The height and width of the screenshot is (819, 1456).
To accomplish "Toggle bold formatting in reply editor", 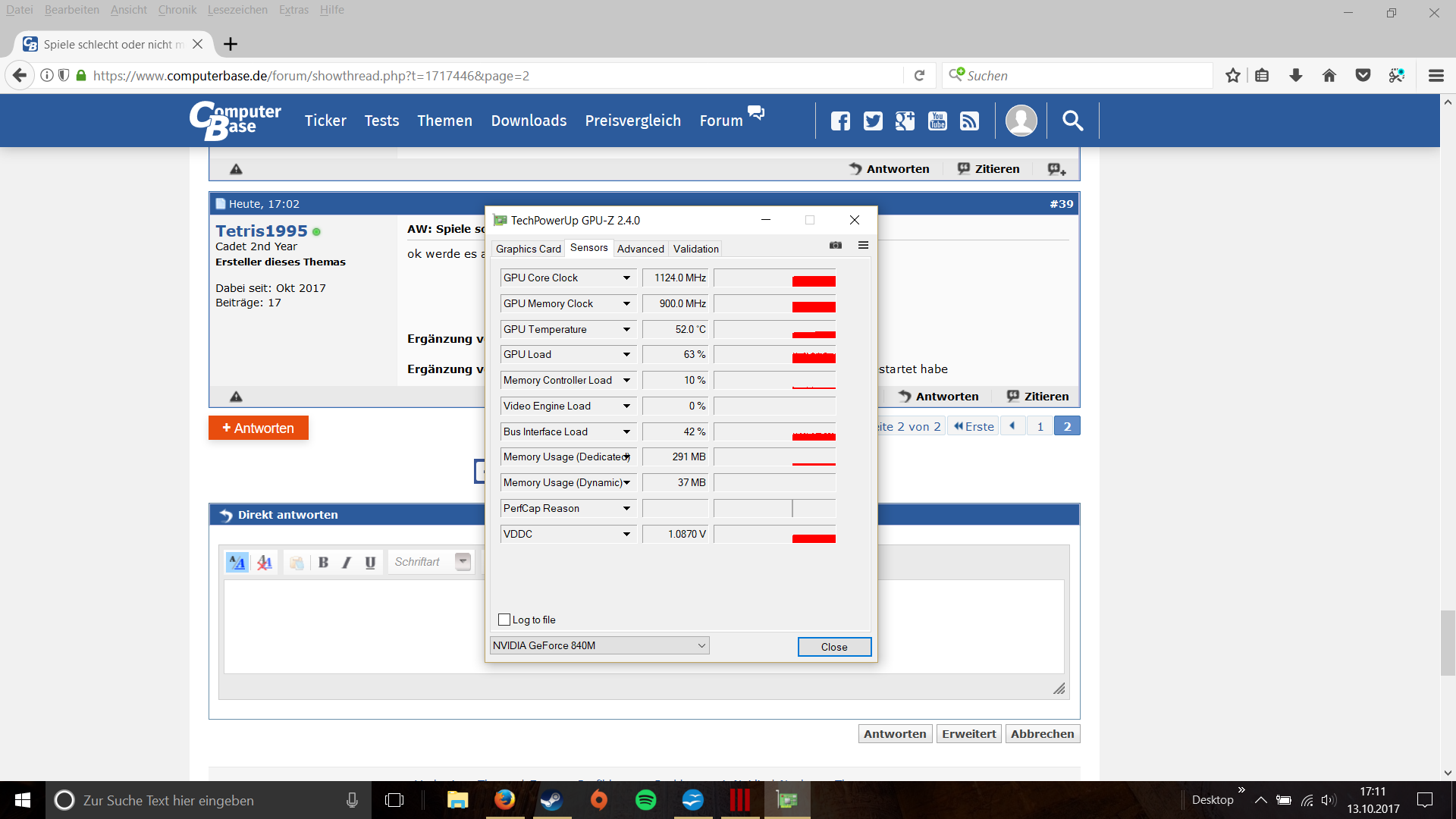I will point(324,563).
